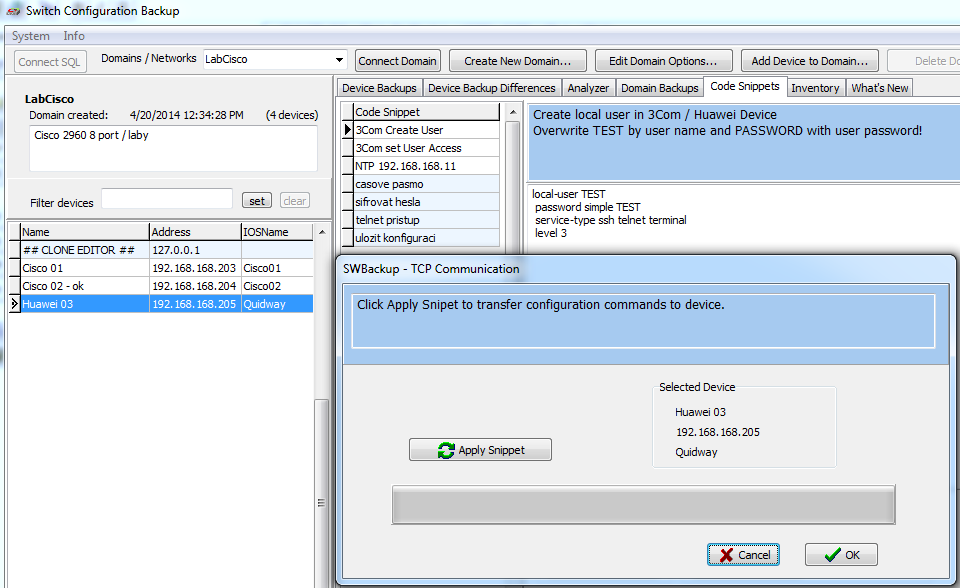Select the sifrovat hesla snippet
Screen dimensions: 960x588
[x=427, y=202]
